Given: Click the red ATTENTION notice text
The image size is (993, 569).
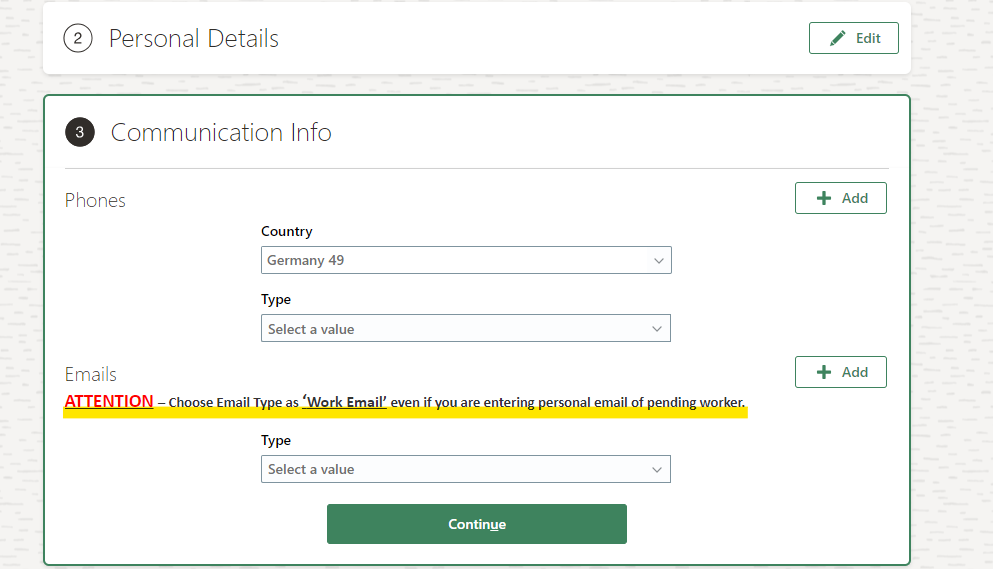Looking at the screenshot, I should click(x=109, y=401).
